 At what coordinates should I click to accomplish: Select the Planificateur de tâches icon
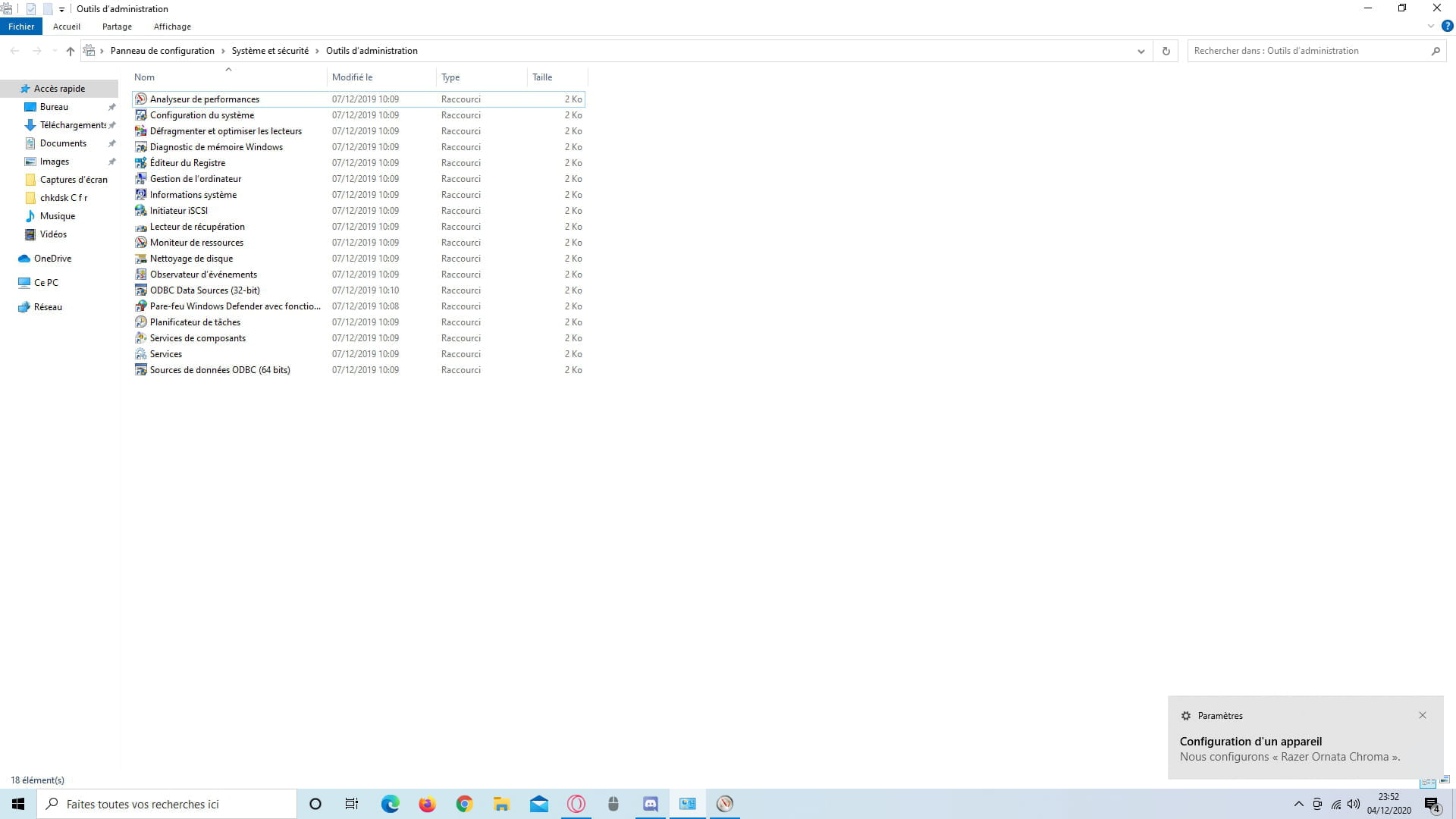pos(140,322)
